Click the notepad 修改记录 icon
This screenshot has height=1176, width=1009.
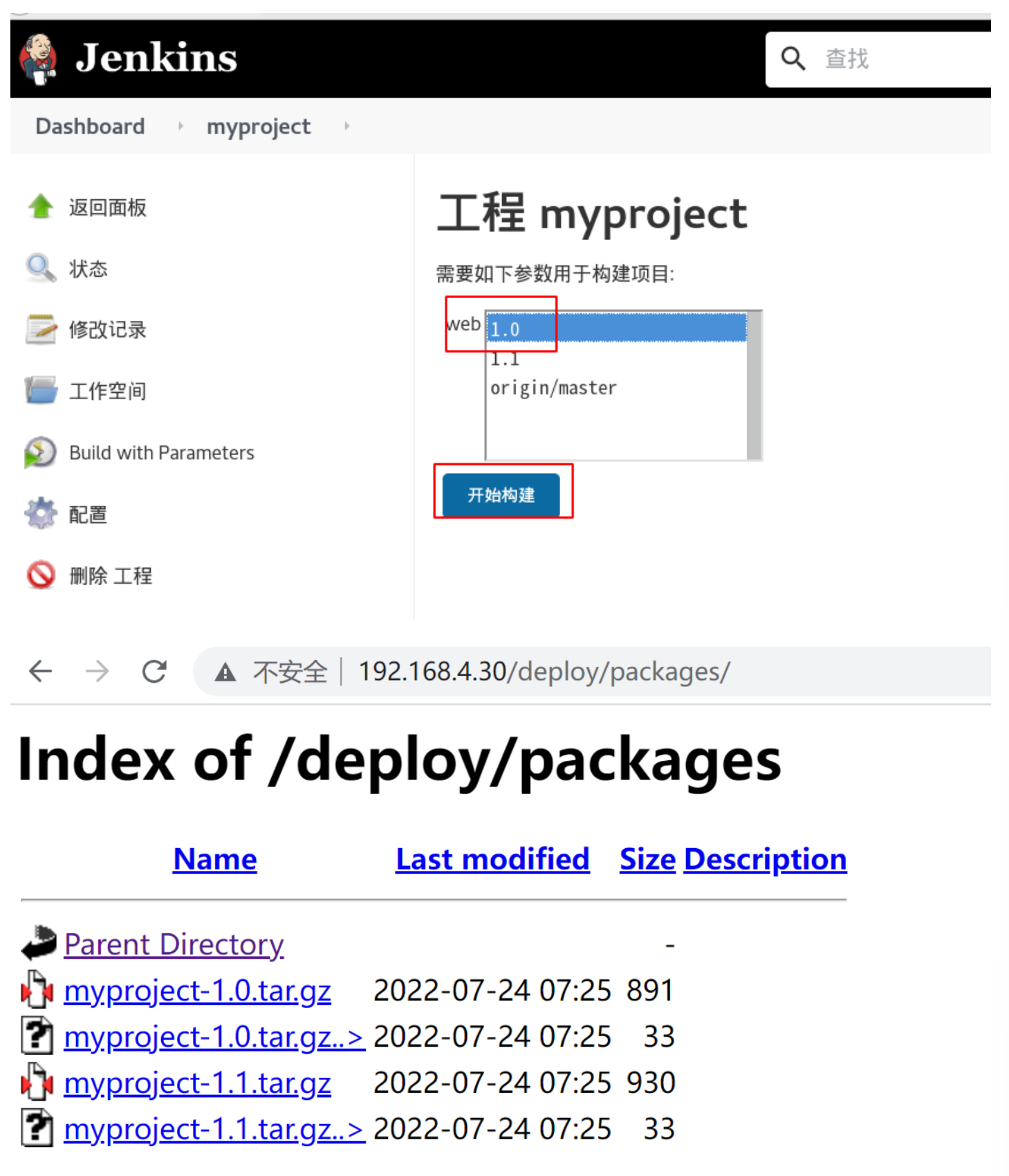pyautogui.click(x=41, y=329)
